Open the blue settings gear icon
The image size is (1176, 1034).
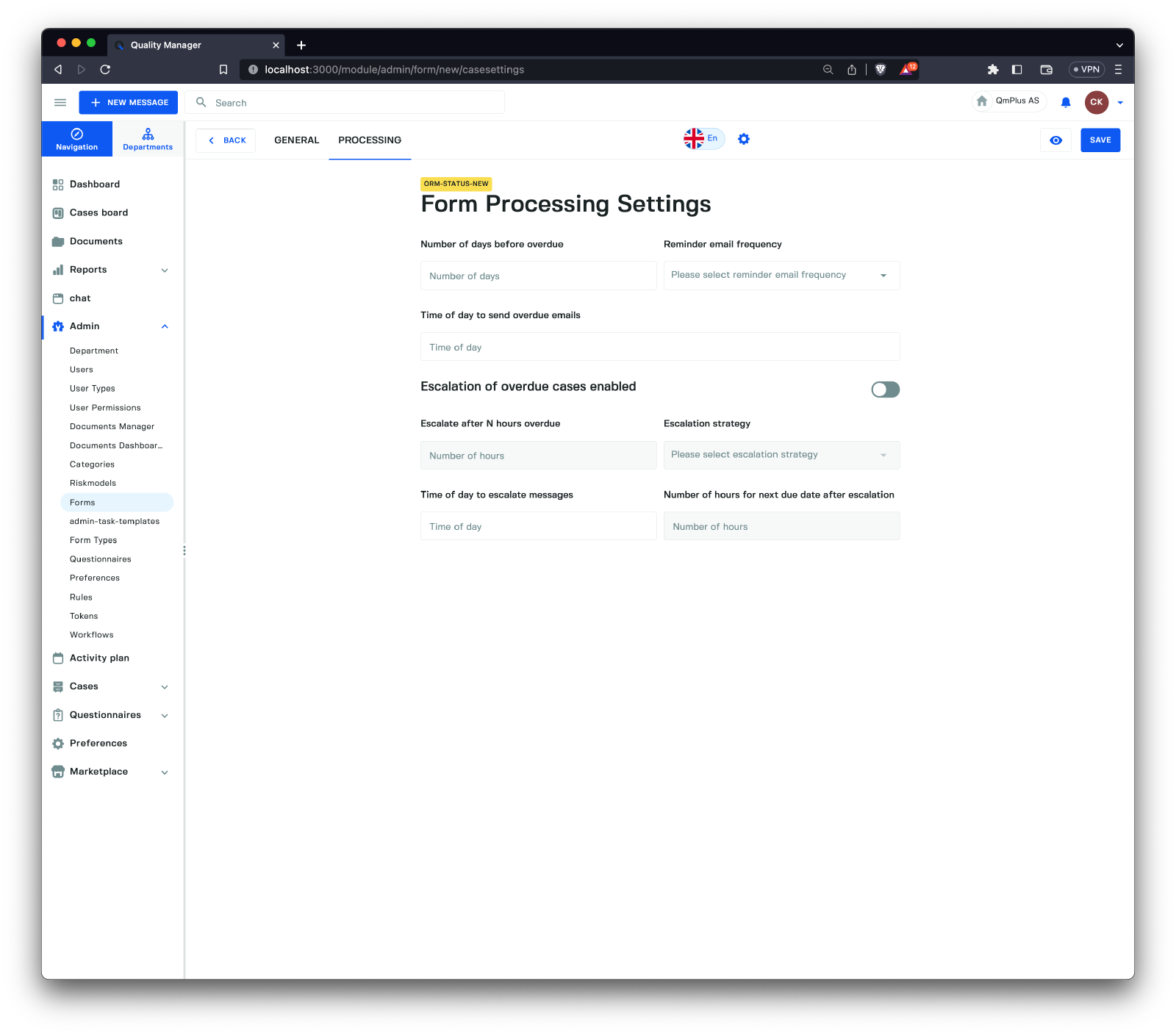(744, 139)
